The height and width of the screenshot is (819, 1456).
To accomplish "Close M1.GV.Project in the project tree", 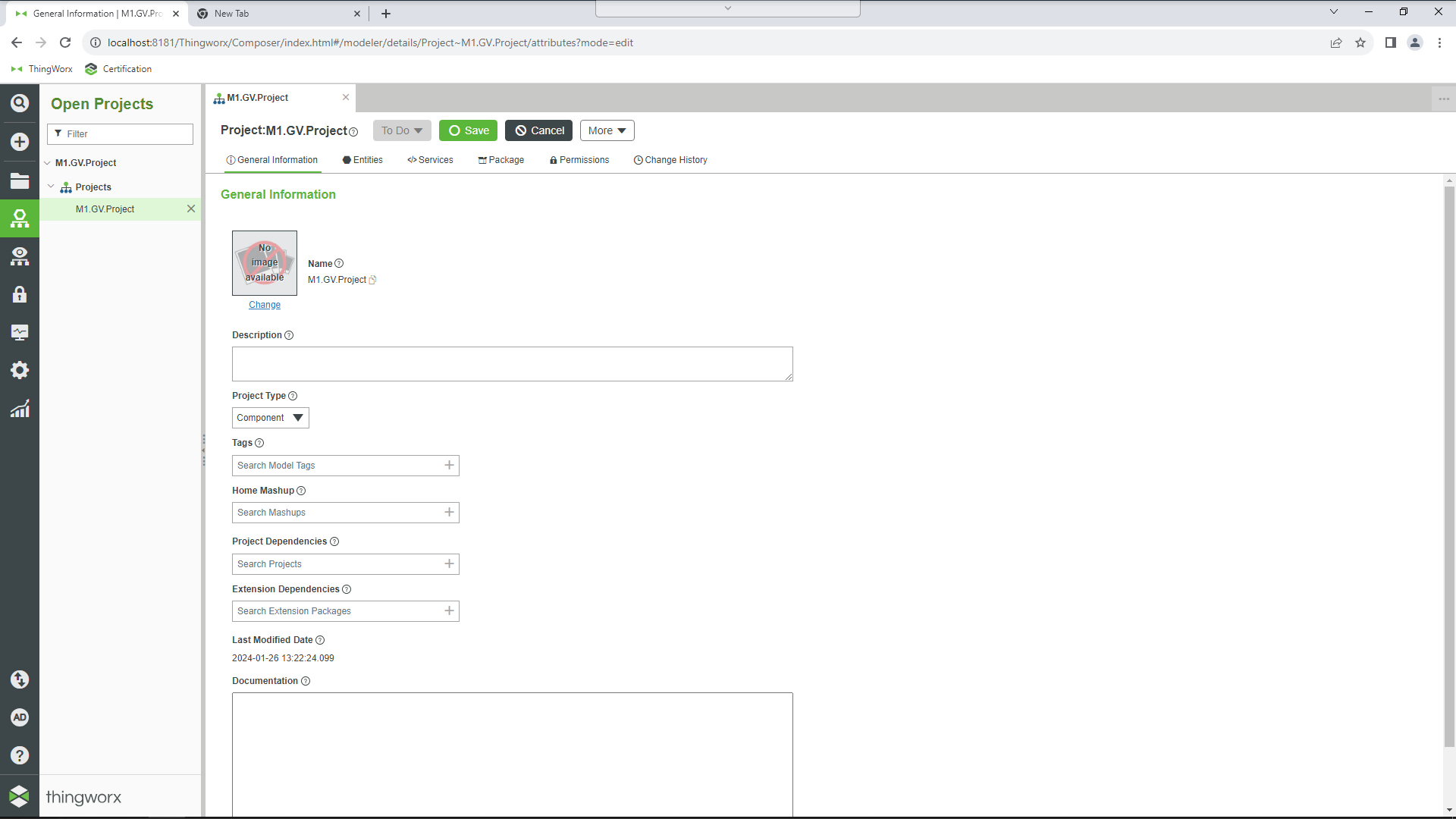I will 191,209.
